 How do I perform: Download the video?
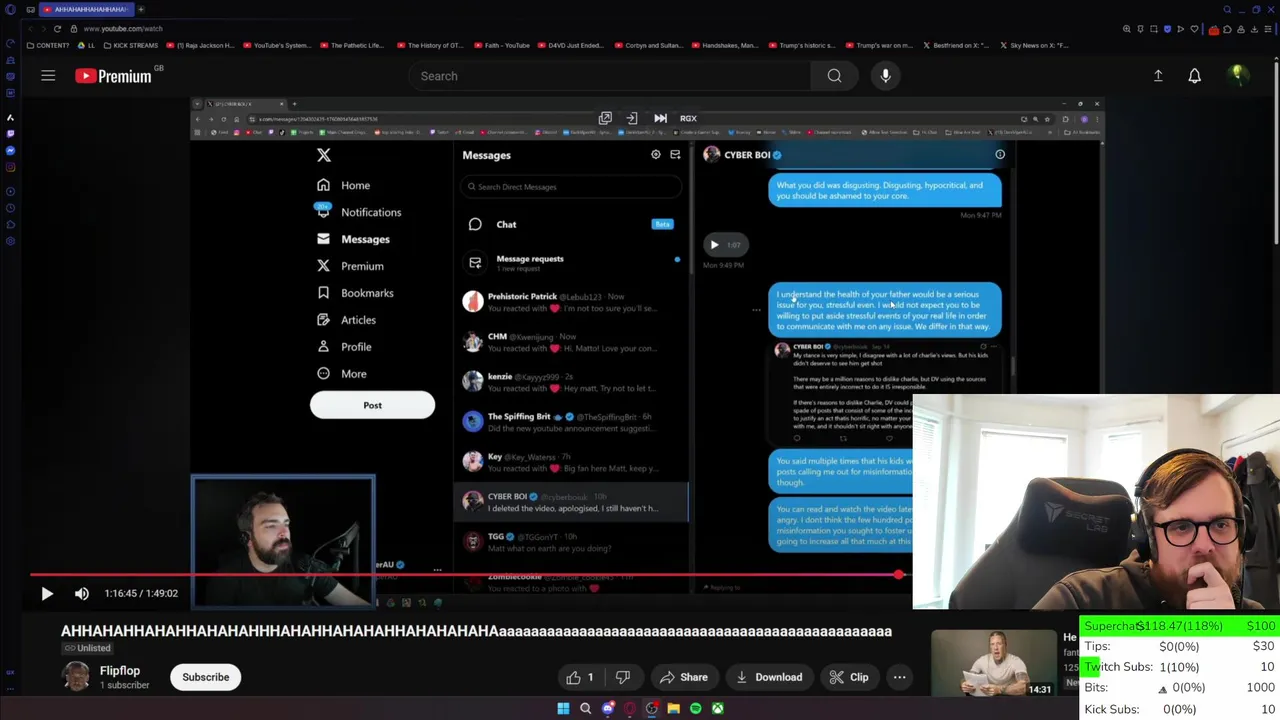[x=768, y=677]
